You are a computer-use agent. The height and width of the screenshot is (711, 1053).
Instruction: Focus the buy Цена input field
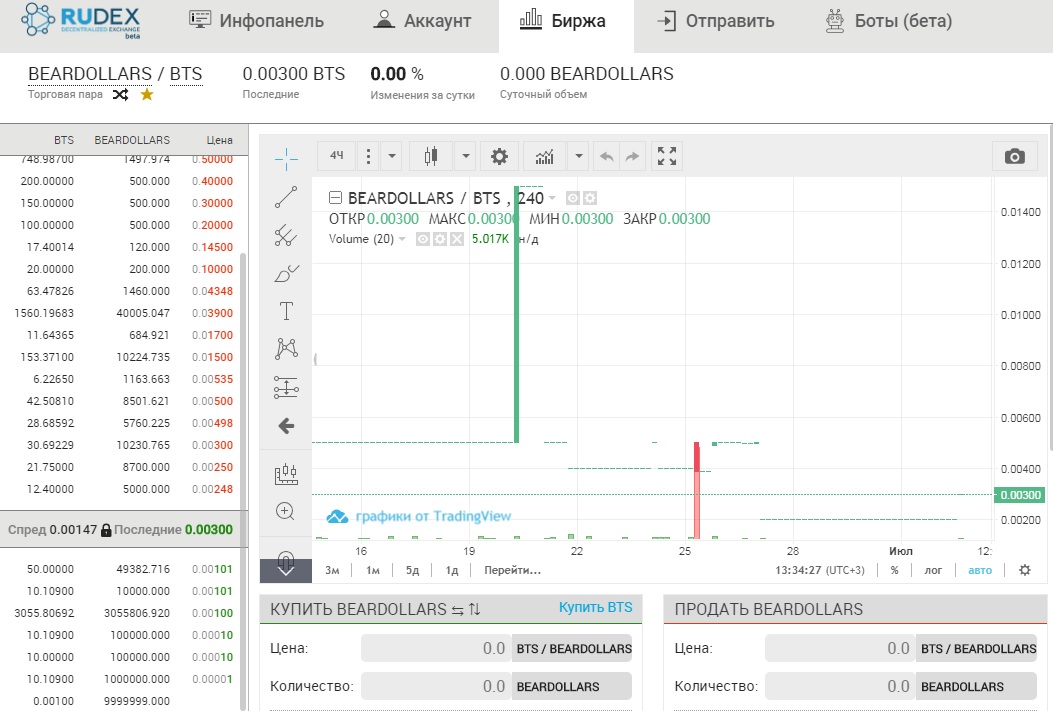[437, 649]
